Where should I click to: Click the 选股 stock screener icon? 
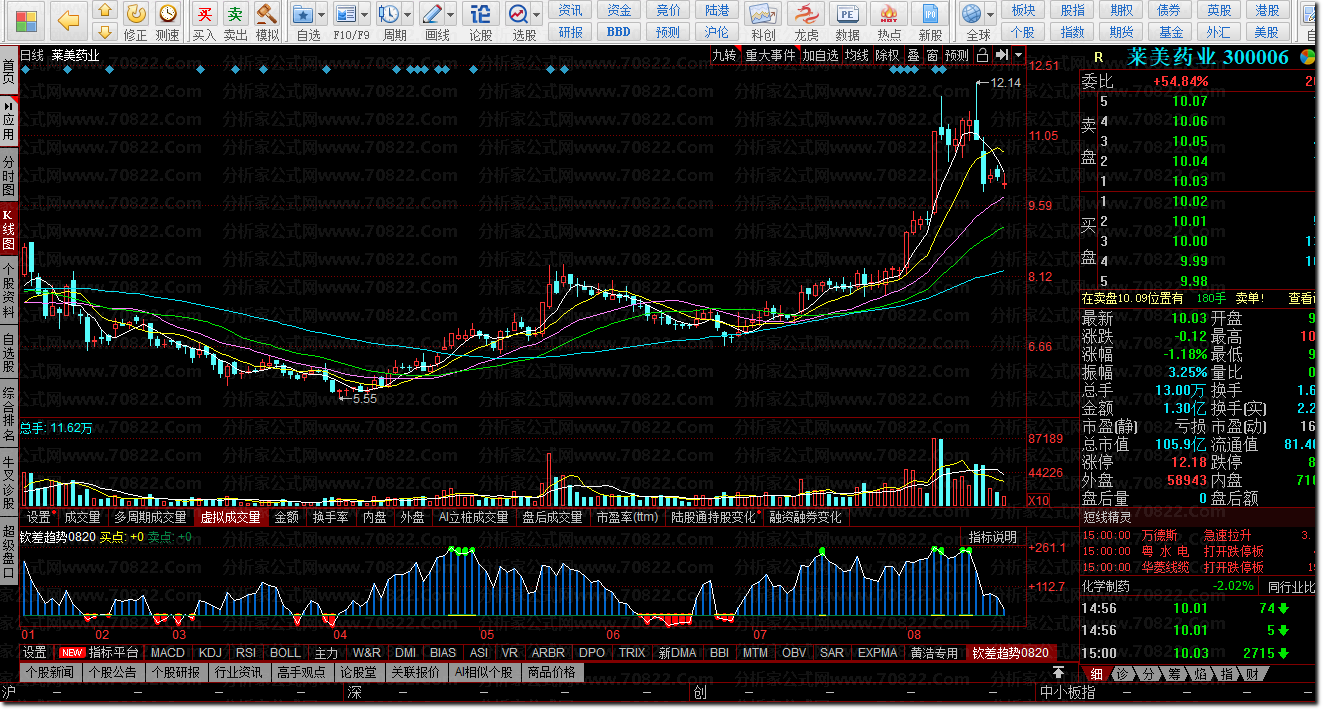click(x=518, y=14)
